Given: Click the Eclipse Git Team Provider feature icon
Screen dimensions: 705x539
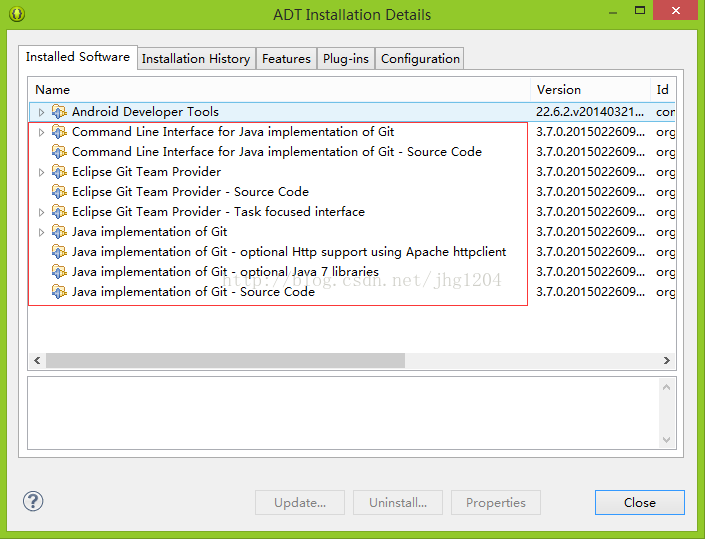Looking at the screenshot, I should 59,172.
